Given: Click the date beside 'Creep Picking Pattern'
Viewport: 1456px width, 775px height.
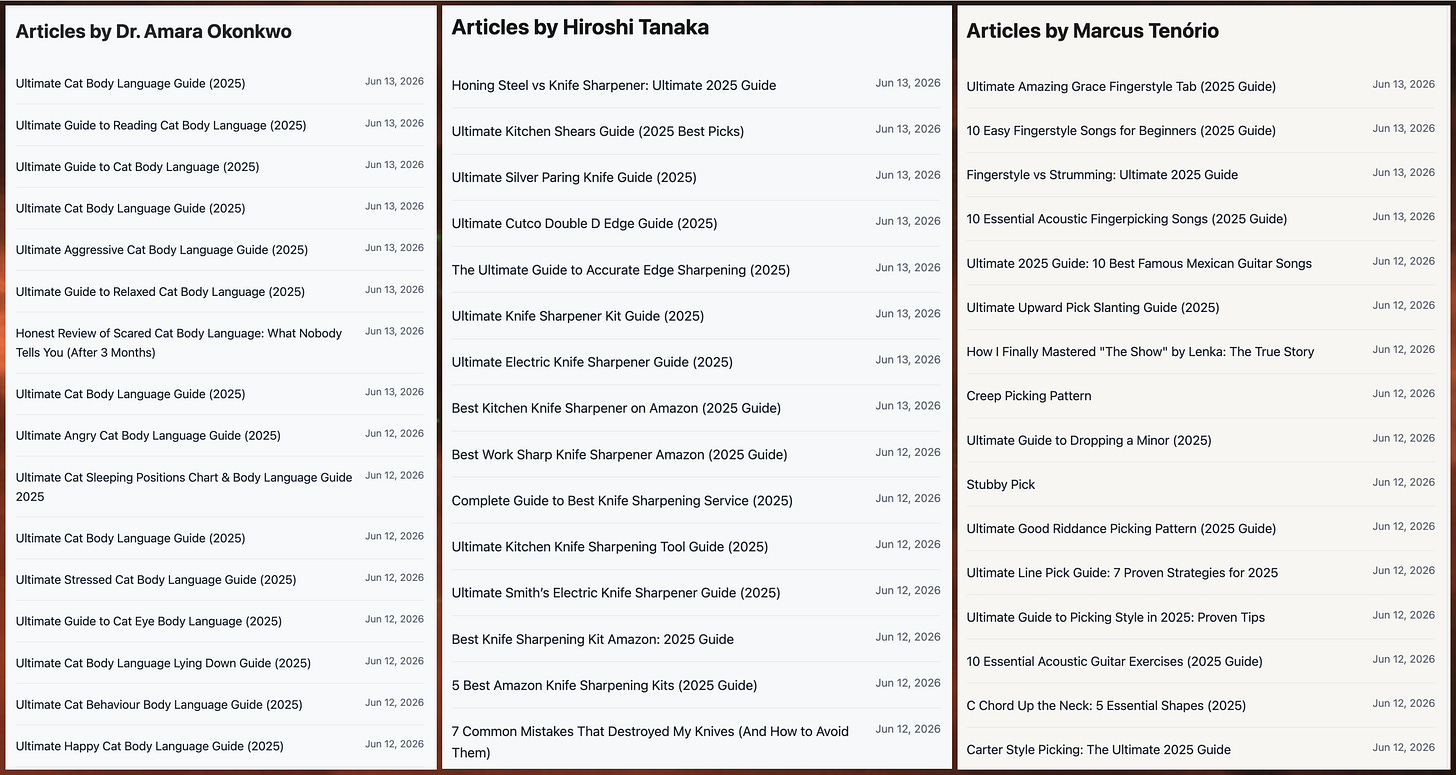Looking at the screenshot, I should point(1404,394).
